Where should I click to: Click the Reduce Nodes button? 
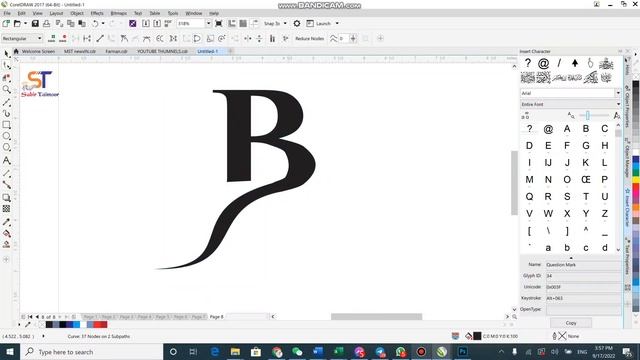[309, 38]
